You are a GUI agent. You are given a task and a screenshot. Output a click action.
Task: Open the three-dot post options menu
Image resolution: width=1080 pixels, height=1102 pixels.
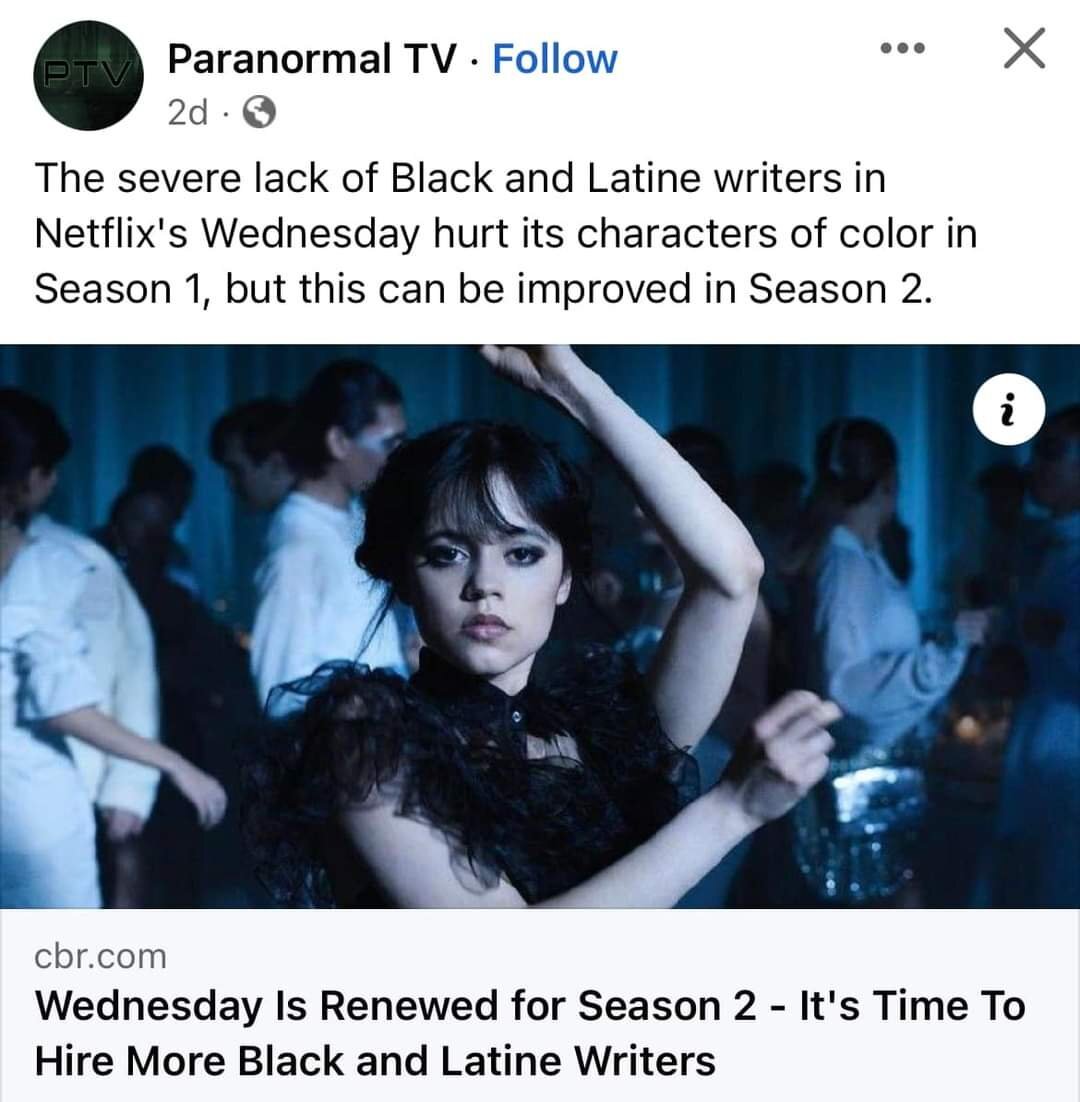click(x=903, y=48)
